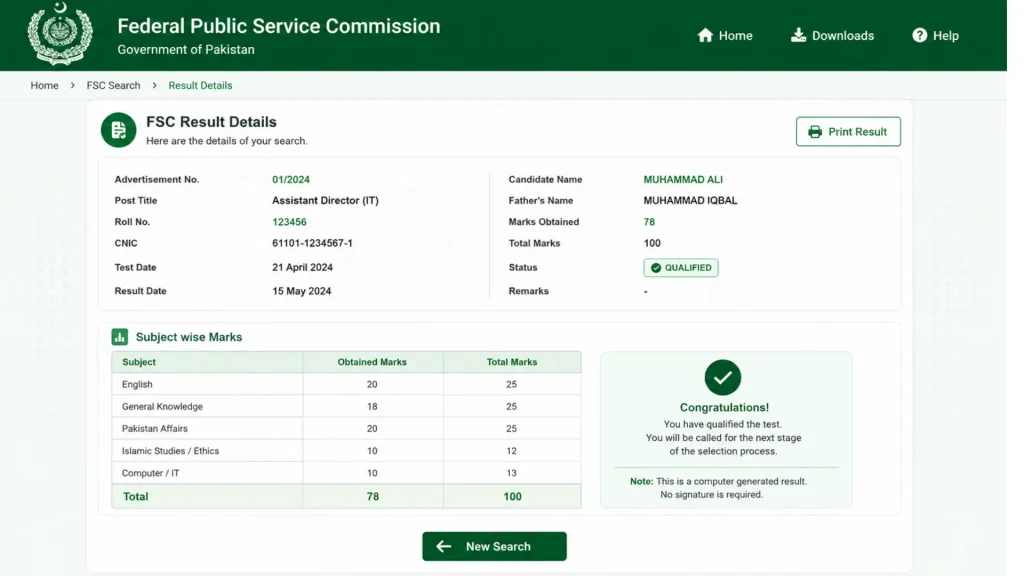Select the Computer / IT subject row
This screenshot has width=1024, height=576.
coord(346,473)
